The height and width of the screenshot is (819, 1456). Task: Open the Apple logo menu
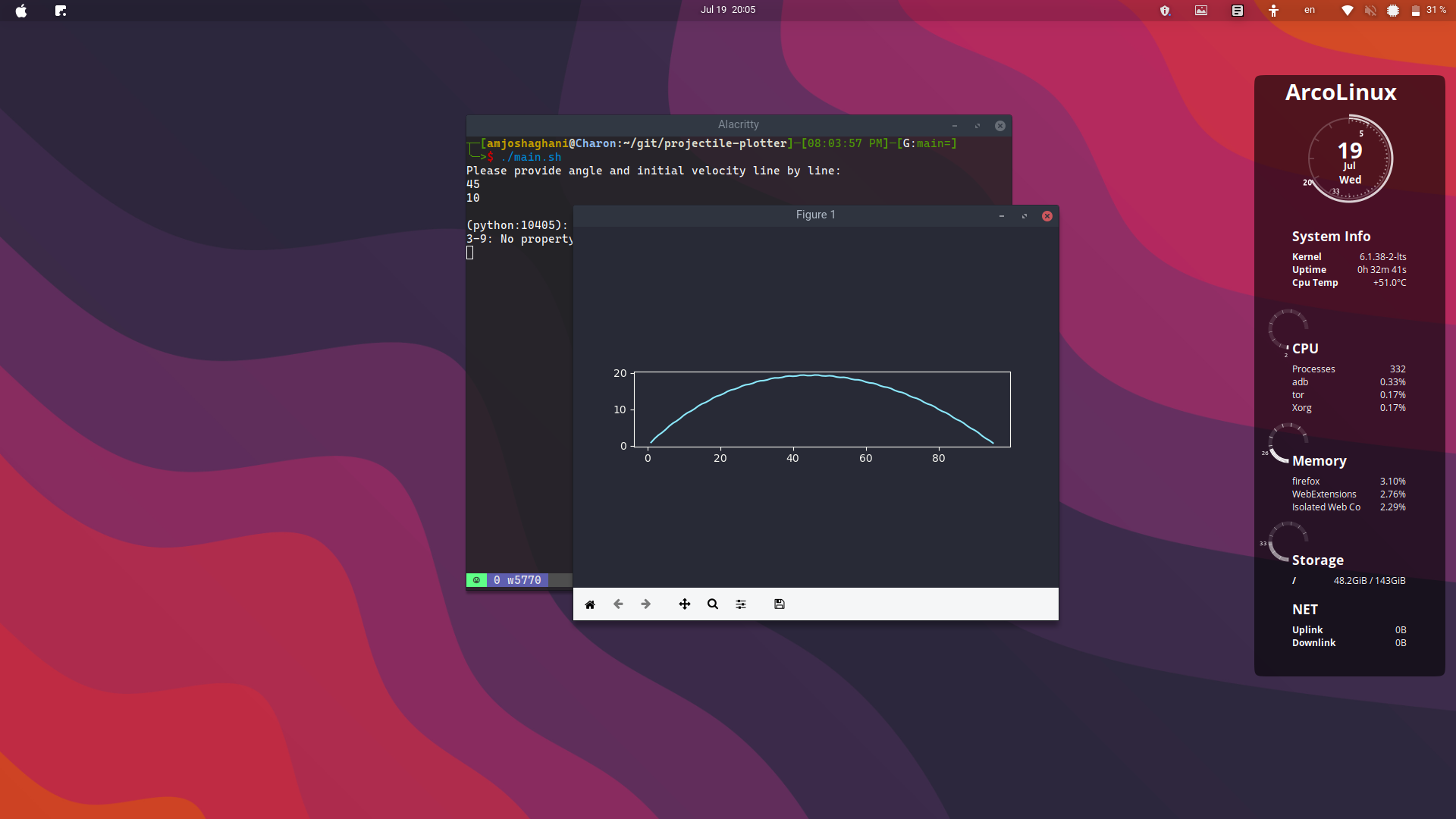pos(21,11)
